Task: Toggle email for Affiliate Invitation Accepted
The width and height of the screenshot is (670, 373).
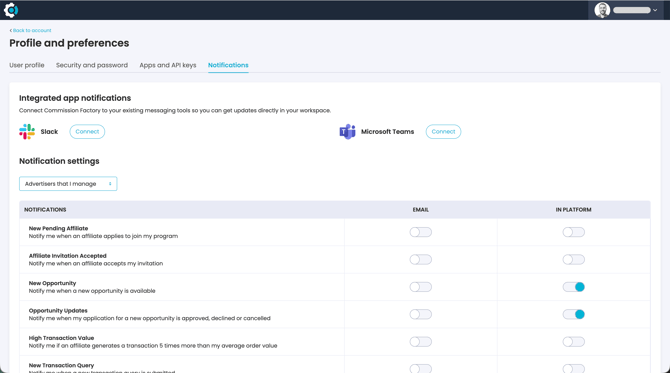Action: 421,259
